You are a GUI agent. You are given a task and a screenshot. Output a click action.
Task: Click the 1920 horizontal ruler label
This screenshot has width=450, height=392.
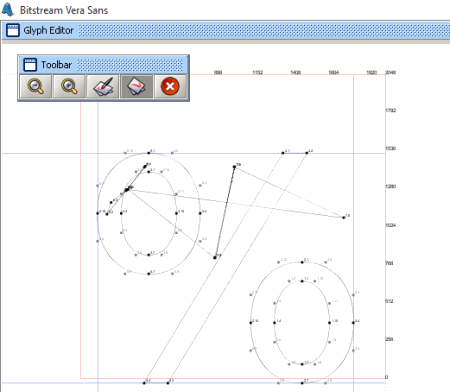pos(372,72)
